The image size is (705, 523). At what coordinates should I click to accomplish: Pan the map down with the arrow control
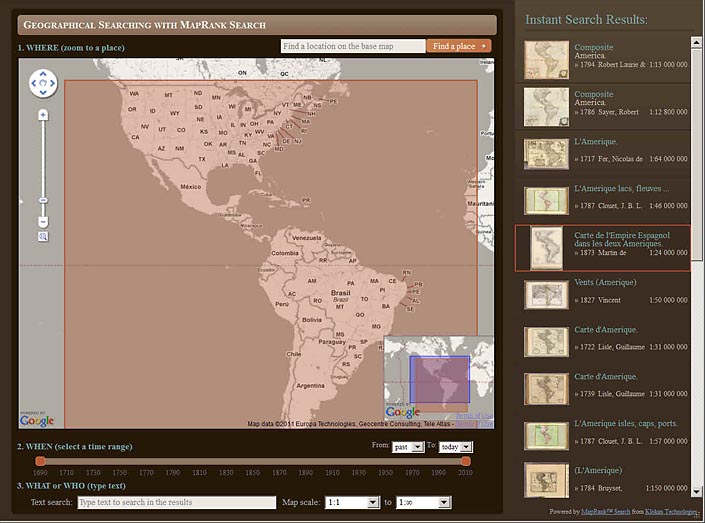tap(43, 94)
